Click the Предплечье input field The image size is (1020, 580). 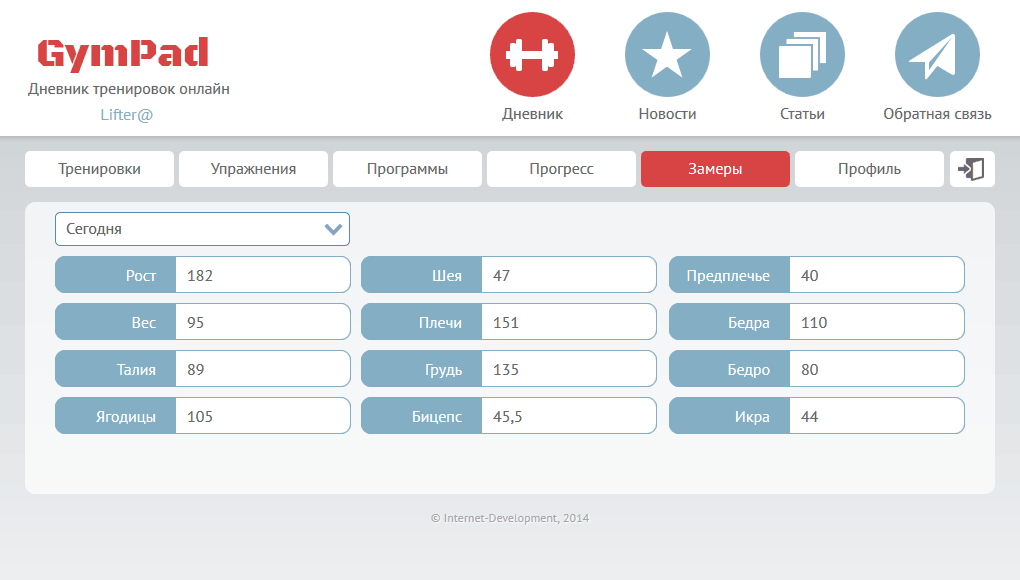pos(876,275)
